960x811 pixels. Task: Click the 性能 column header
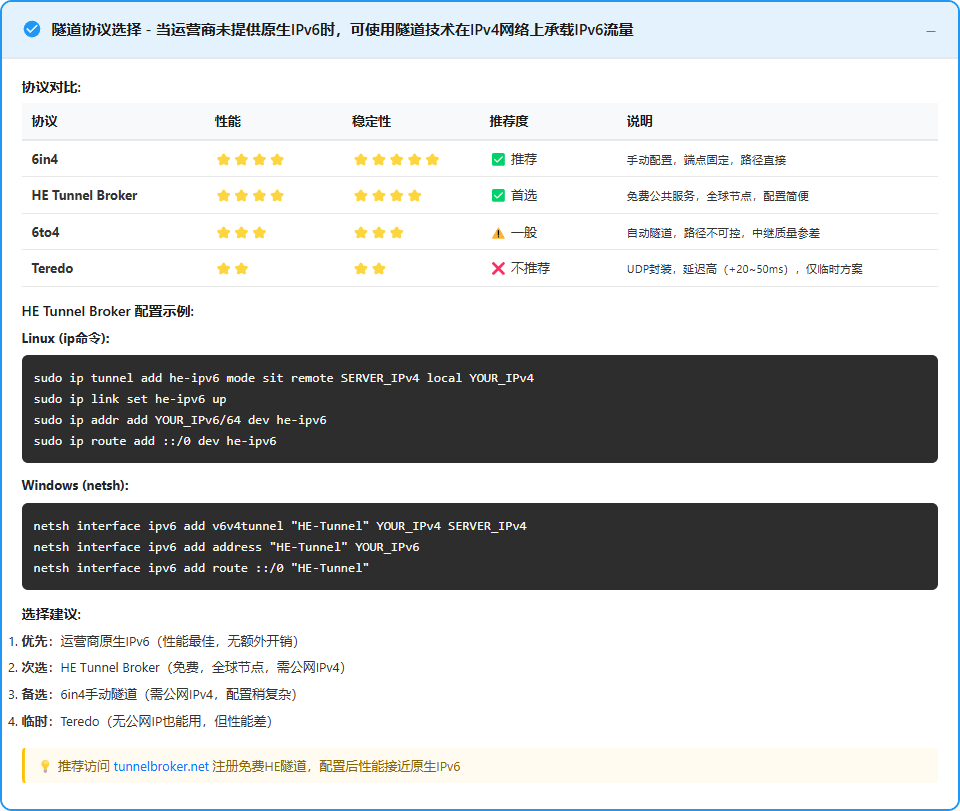click(228, 121)
